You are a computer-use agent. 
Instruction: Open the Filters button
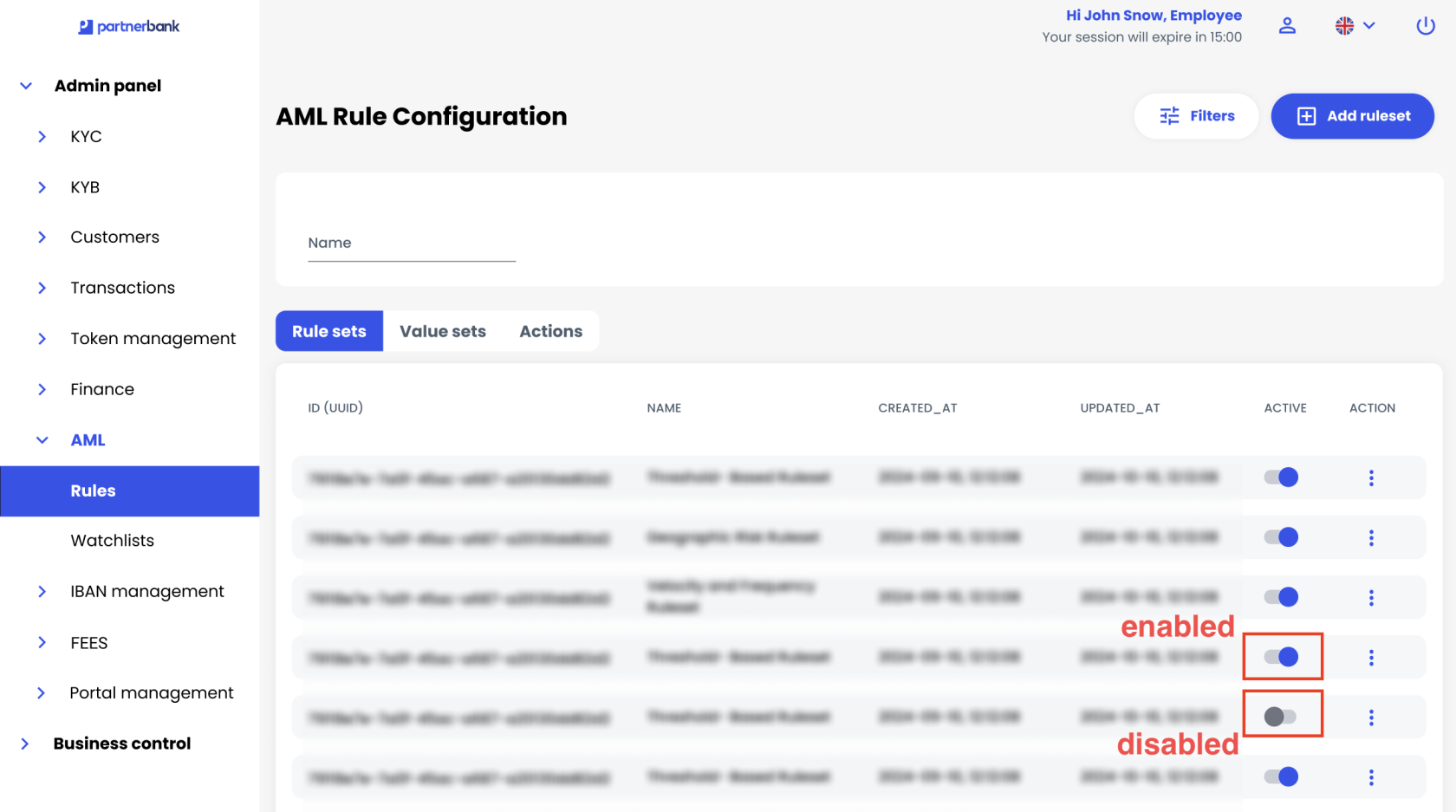click(x=1196, y=116)
